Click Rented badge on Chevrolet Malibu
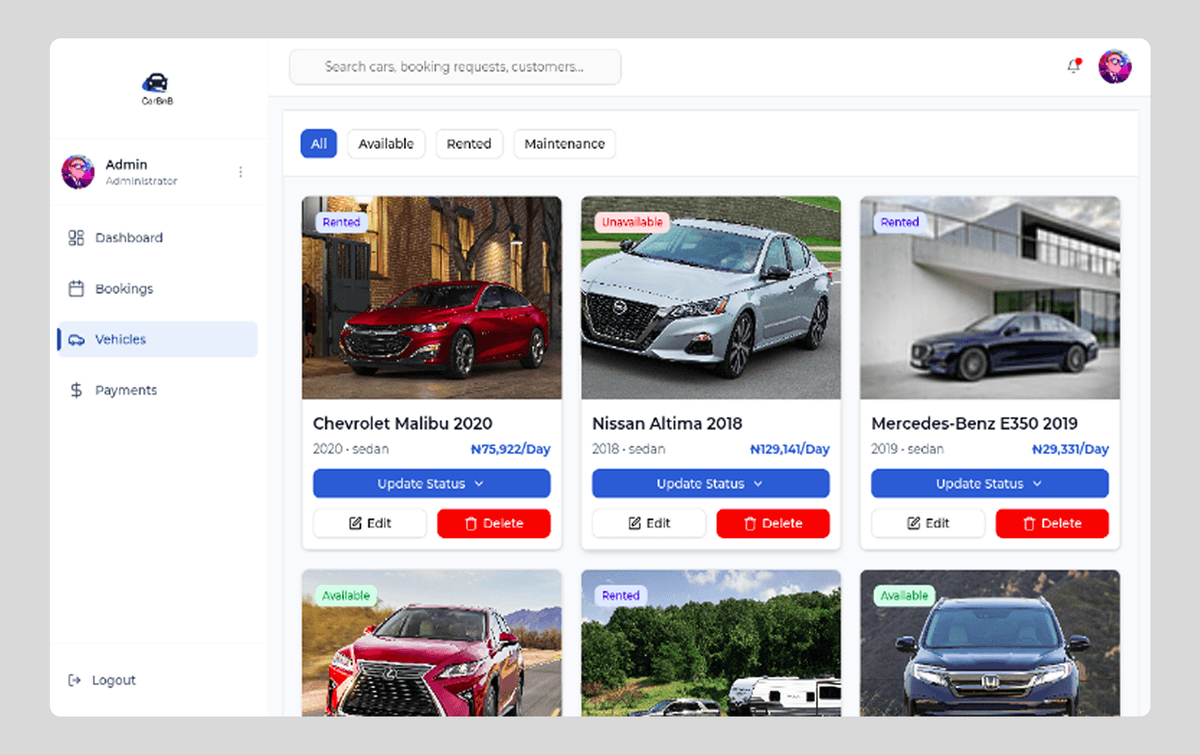The height and width of the screenshot is (755, 1200). click(x=342, y=222)
